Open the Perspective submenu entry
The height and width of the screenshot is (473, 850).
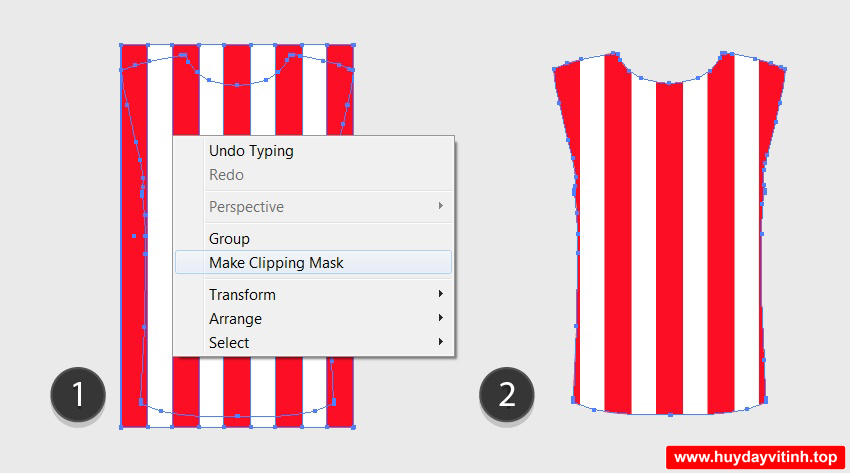point(313,206)
